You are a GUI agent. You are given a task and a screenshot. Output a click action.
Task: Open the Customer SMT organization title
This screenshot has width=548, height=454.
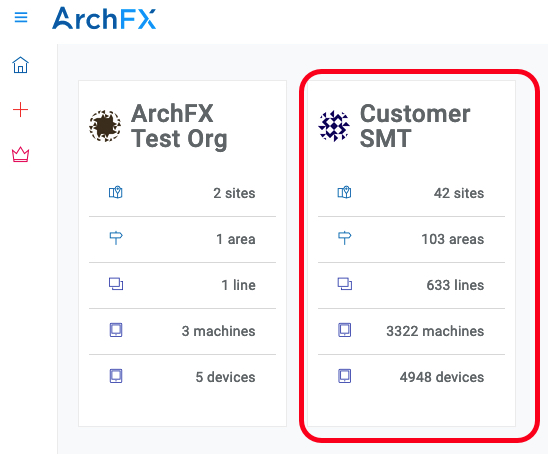415,126
